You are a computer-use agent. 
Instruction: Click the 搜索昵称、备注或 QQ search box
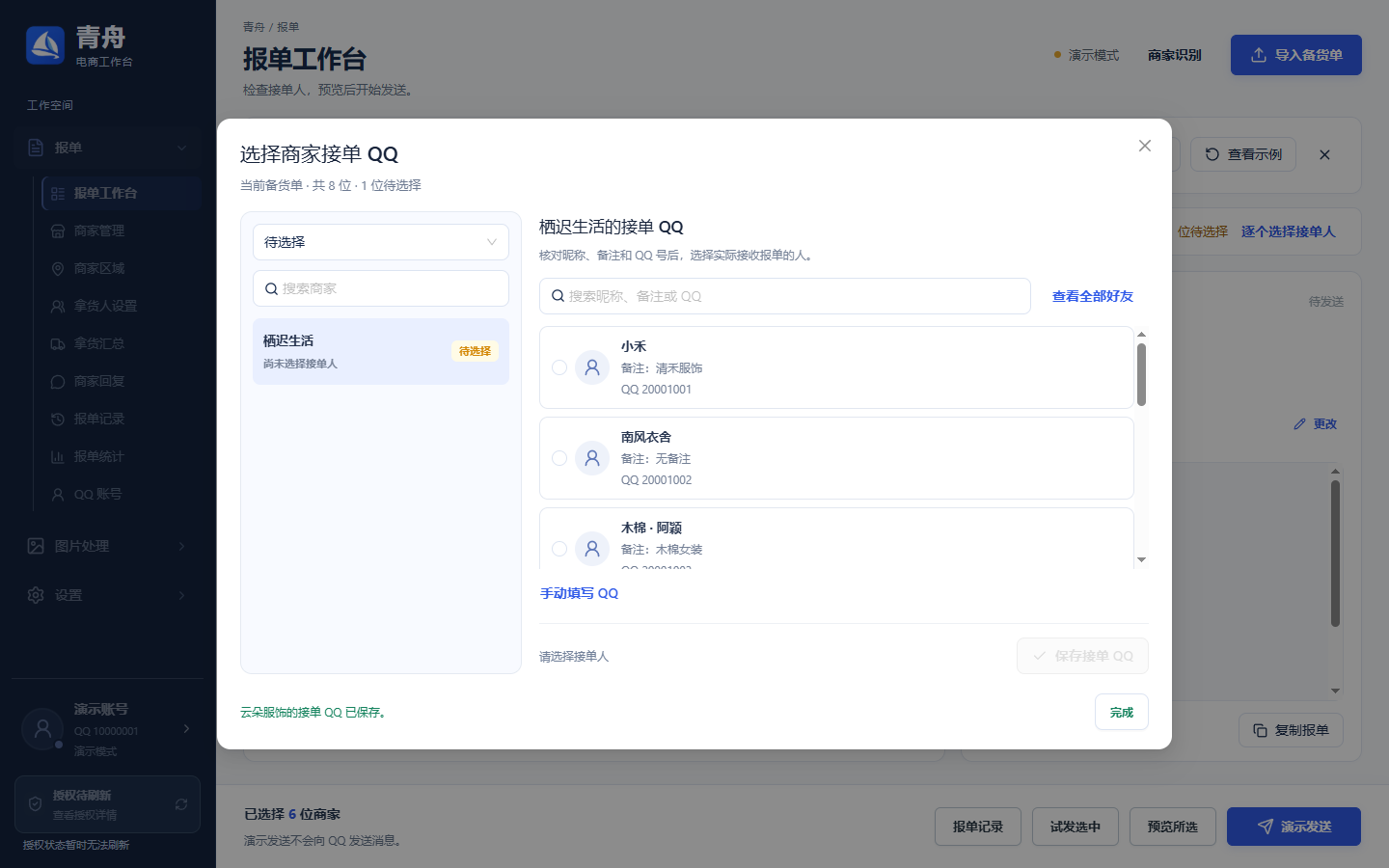785,296
